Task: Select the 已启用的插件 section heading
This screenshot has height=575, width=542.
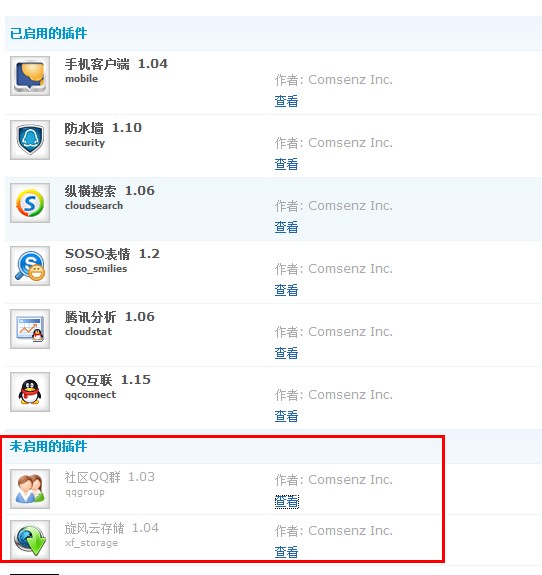Action: tap(48, 33)
